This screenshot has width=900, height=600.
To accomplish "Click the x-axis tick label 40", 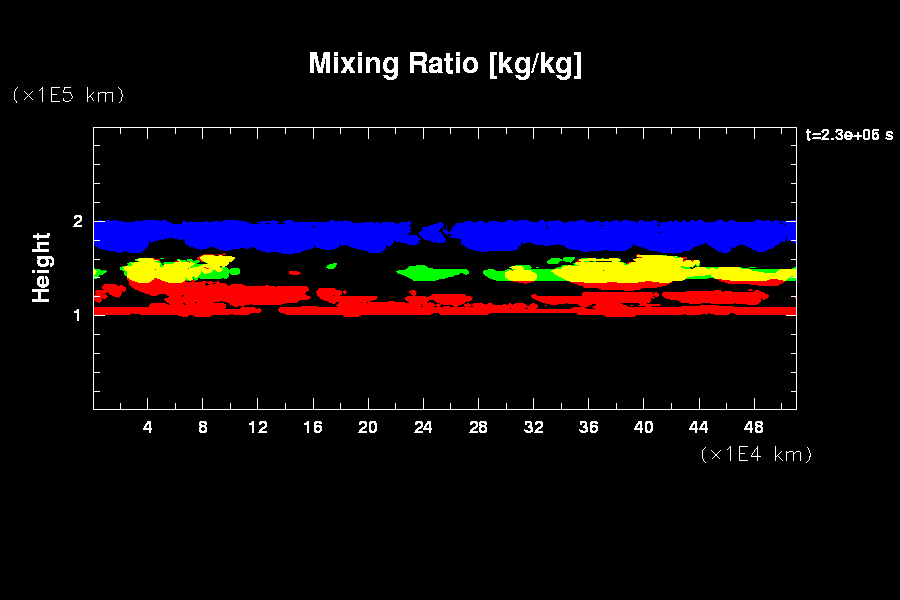I will [643, 427].
